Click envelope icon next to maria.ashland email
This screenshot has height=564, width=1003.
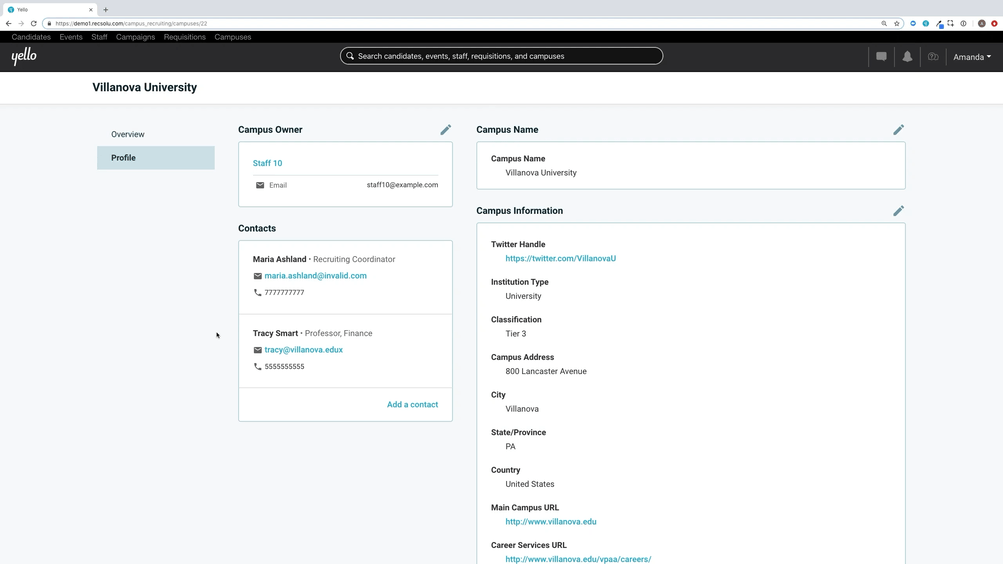(258, 276)
